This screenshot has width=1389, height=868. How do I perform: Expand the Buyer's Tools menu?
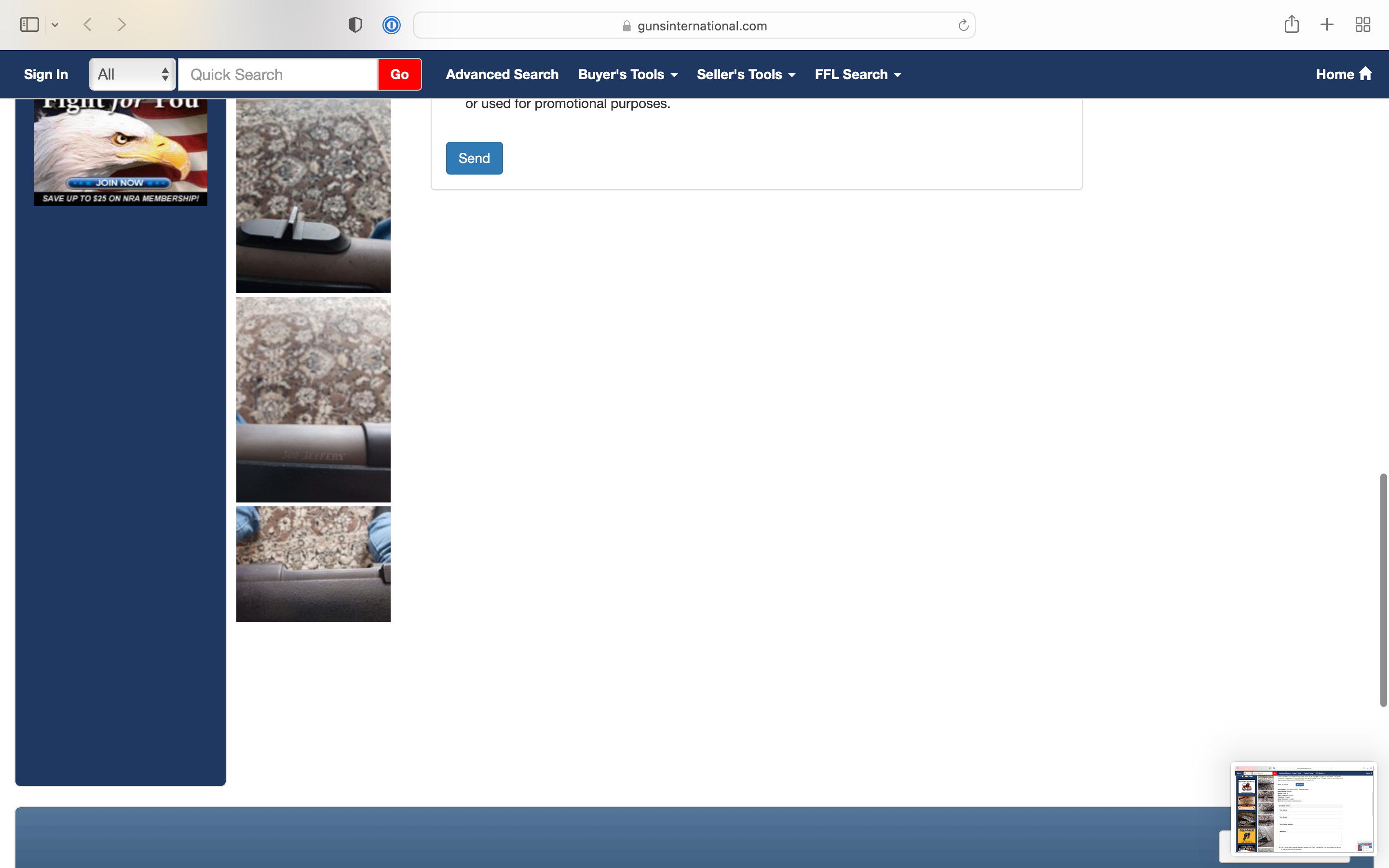point(627,75)
